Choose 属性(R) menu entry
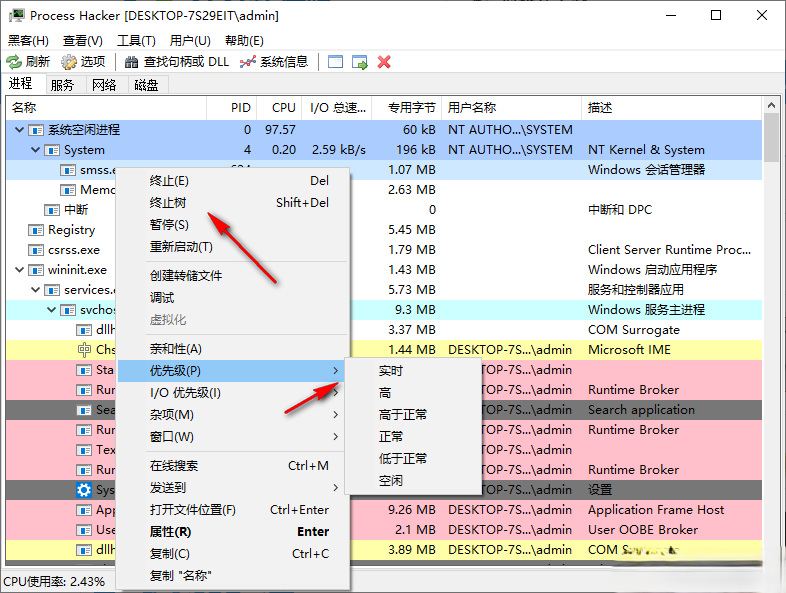This screenshot has width=786, height=593. tap(232, 532)
